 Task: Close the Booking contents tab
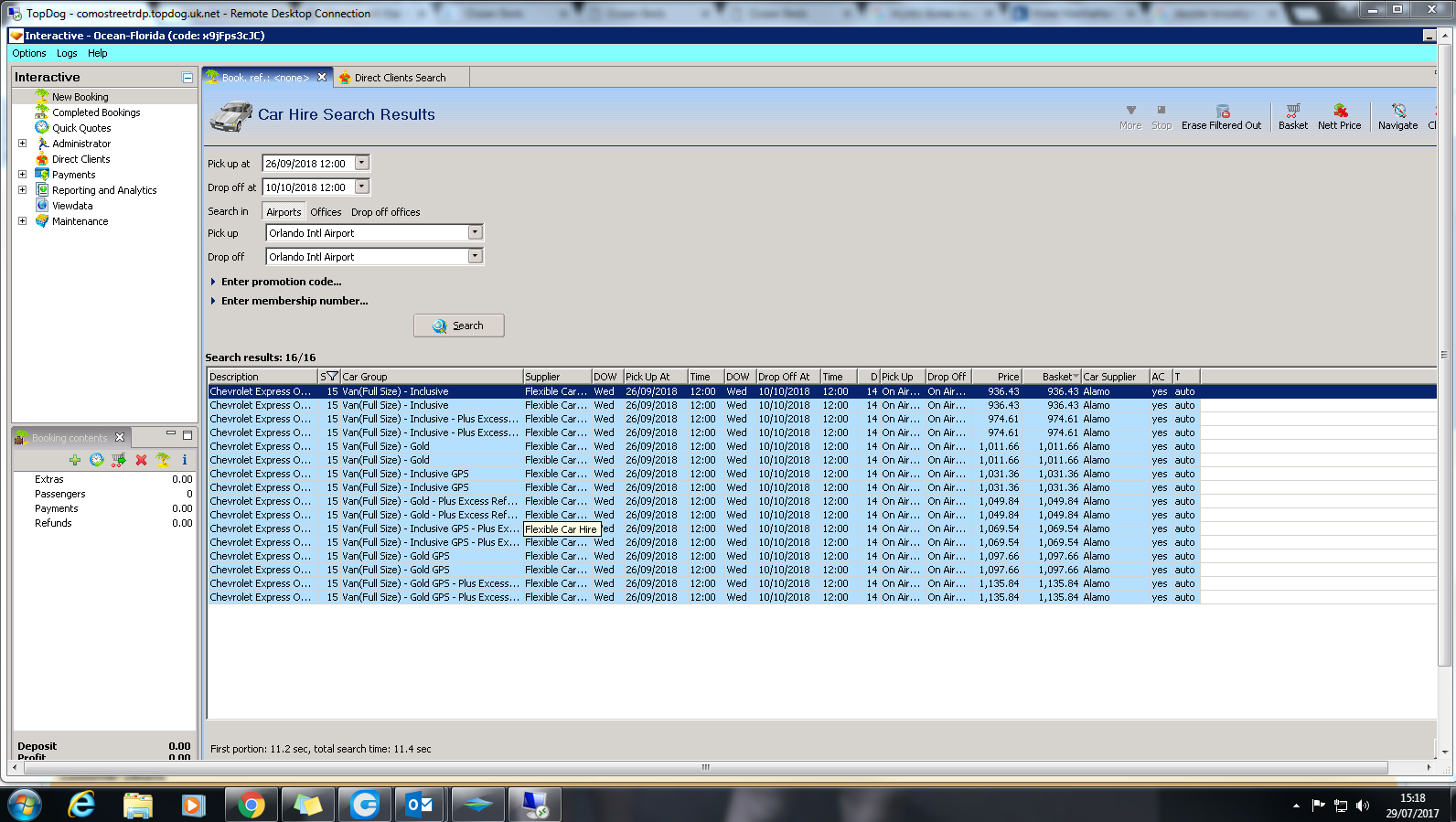pyautogui.click(x=120, y=437)
